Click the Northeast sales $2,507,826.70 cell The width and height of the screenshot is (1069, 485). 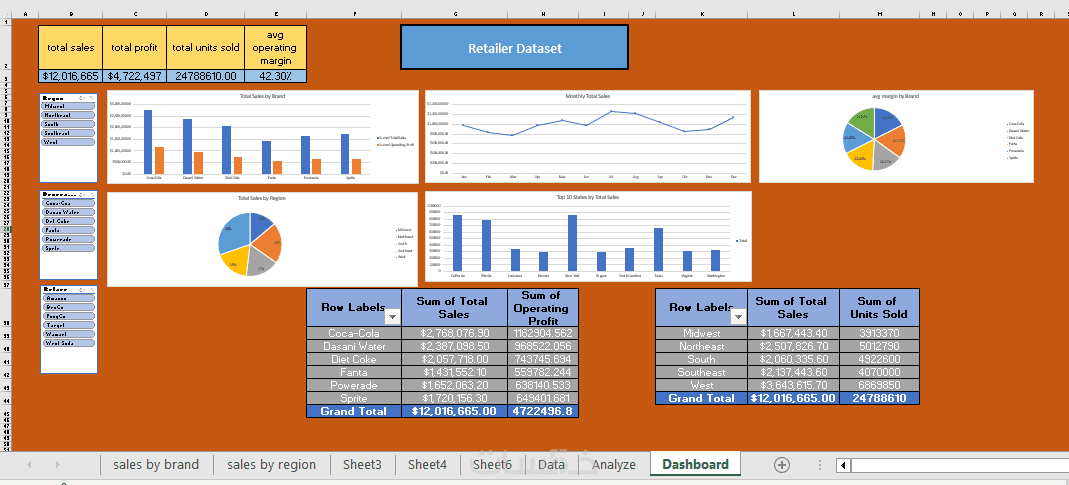tap(794, 347)
